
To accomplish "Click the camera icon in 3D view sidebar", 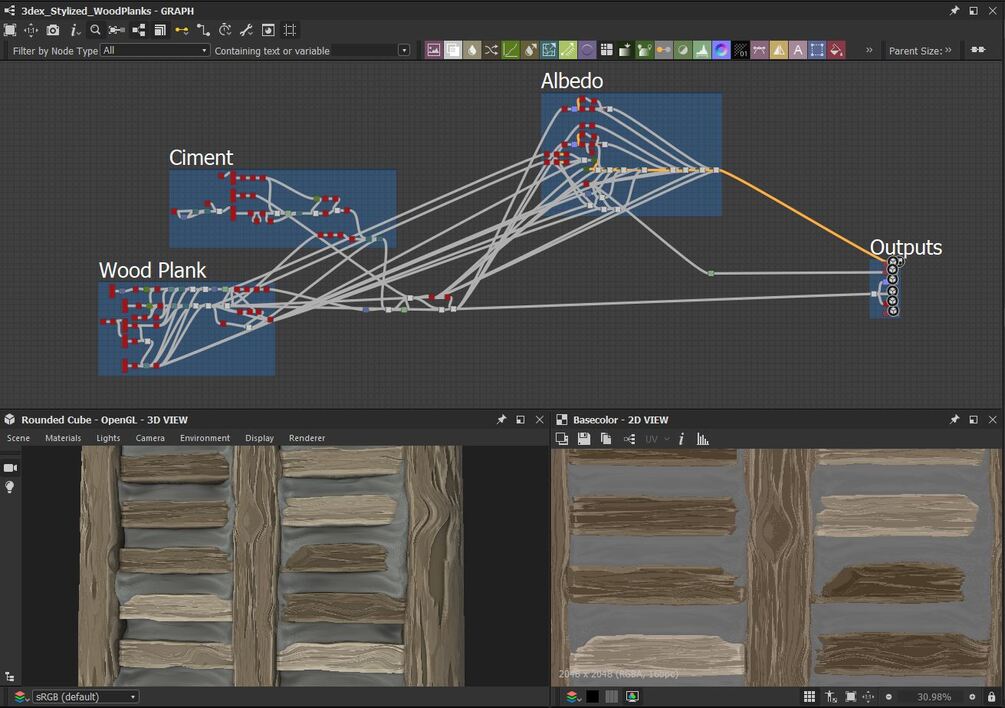I will [x=11, y=467].
